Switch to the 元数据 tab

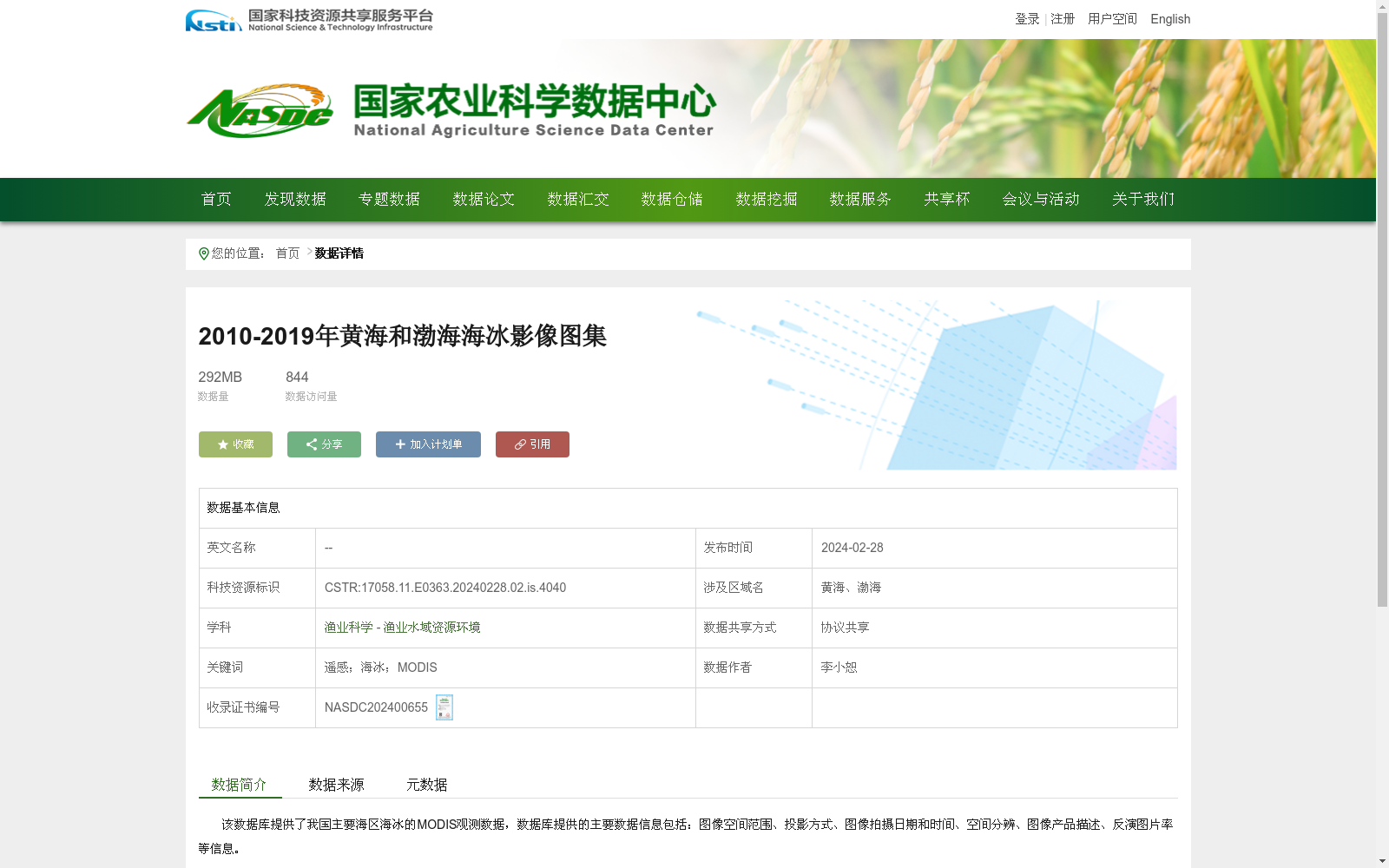(x=427, y=785)
